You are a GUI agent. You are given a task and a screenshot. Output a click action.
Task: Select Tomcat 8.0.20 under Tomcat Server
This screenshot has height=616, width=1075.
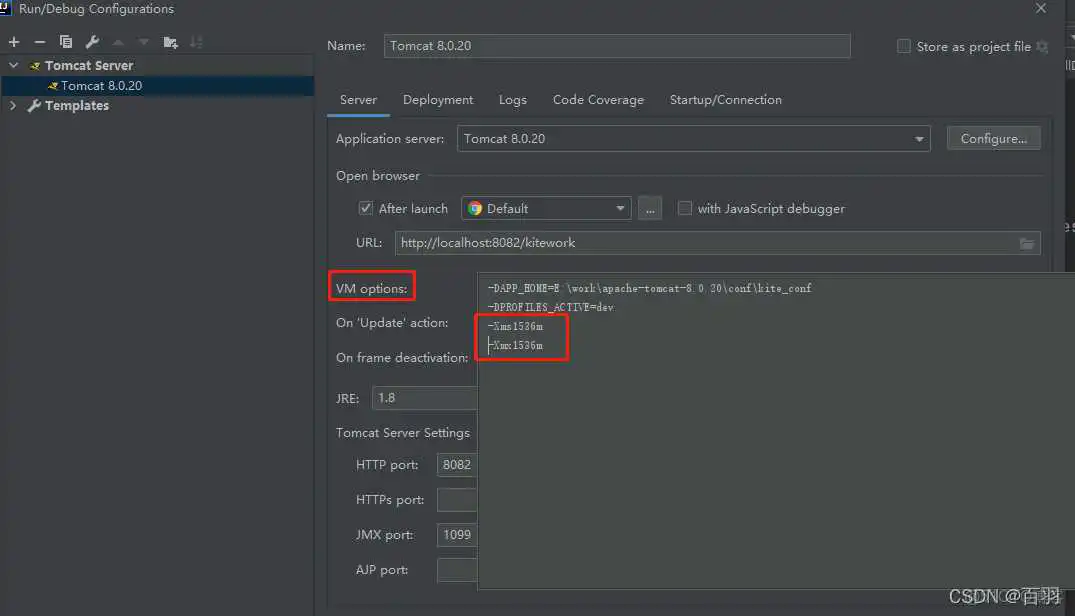(x=100, y=85)
